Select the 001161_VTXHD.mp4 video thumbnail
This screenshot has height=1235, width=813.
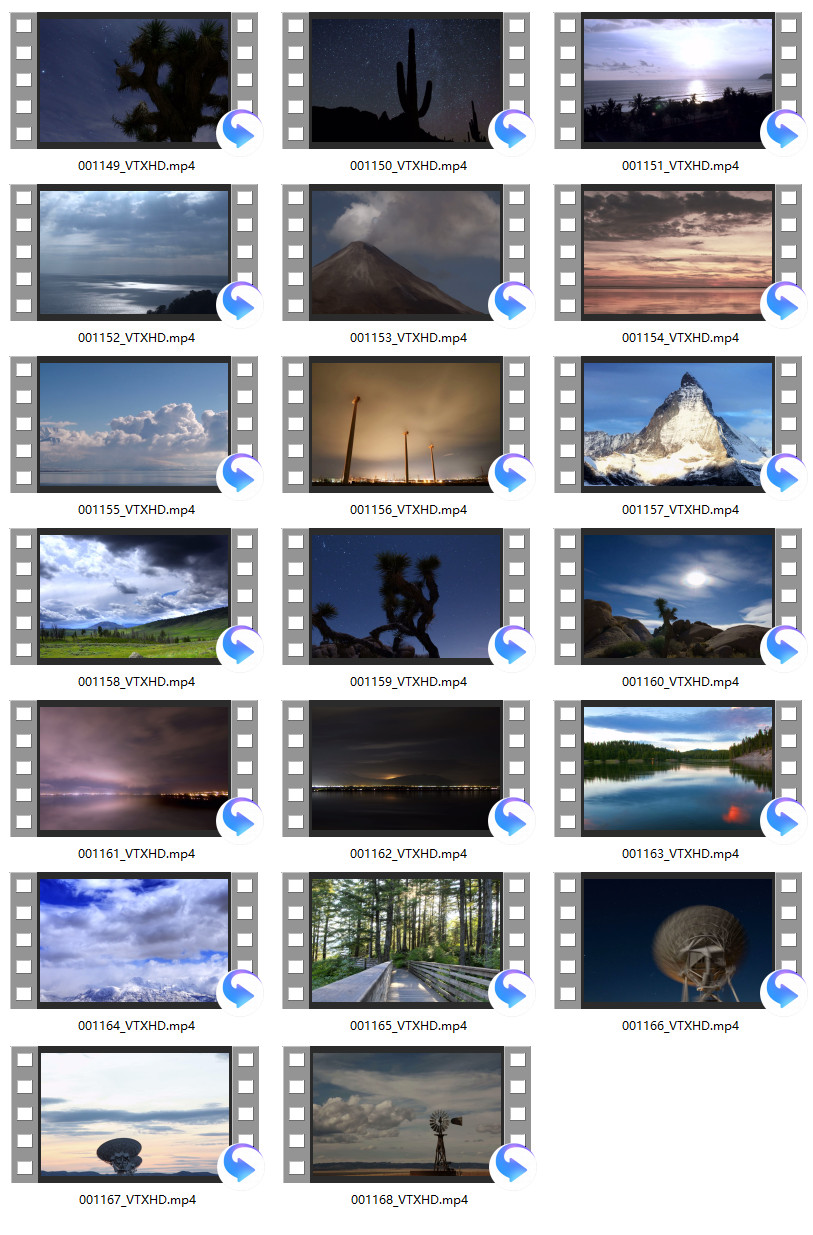pos(134,768)
